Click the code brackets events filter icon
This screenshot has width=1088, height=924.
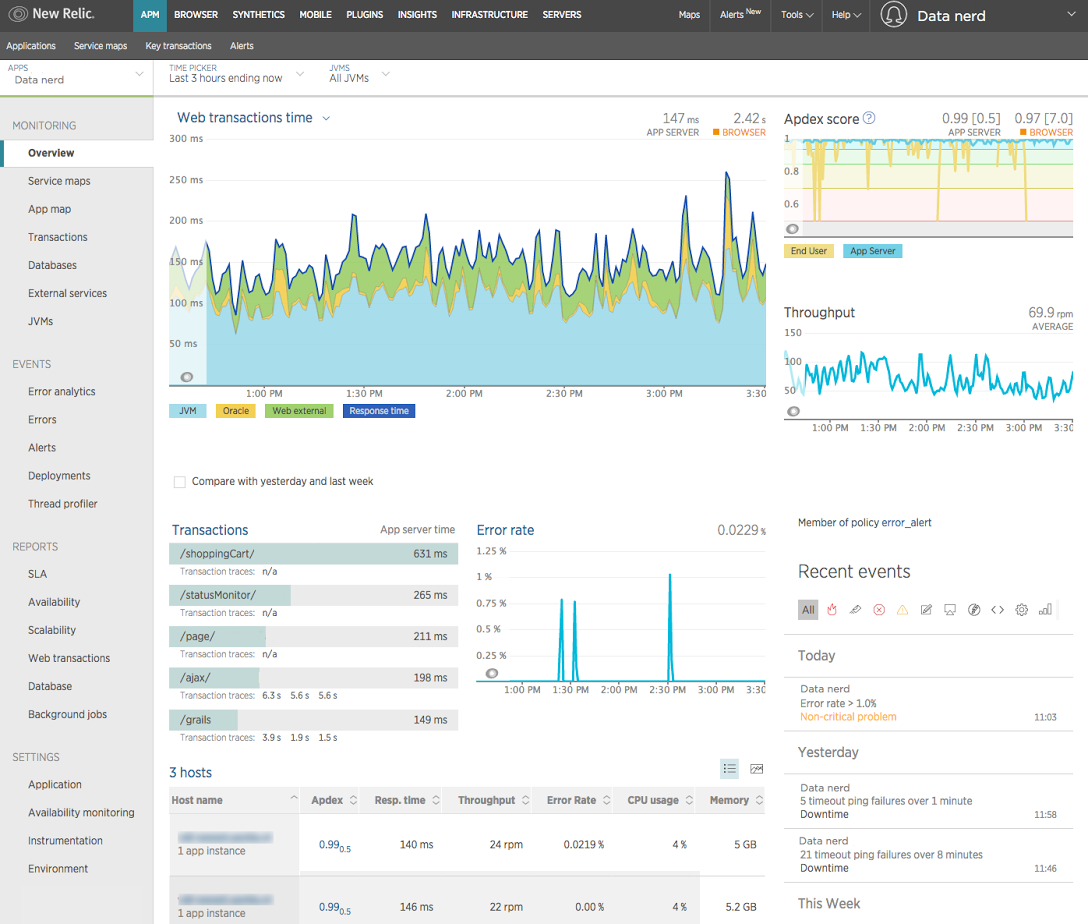click(x=997, y=610)
